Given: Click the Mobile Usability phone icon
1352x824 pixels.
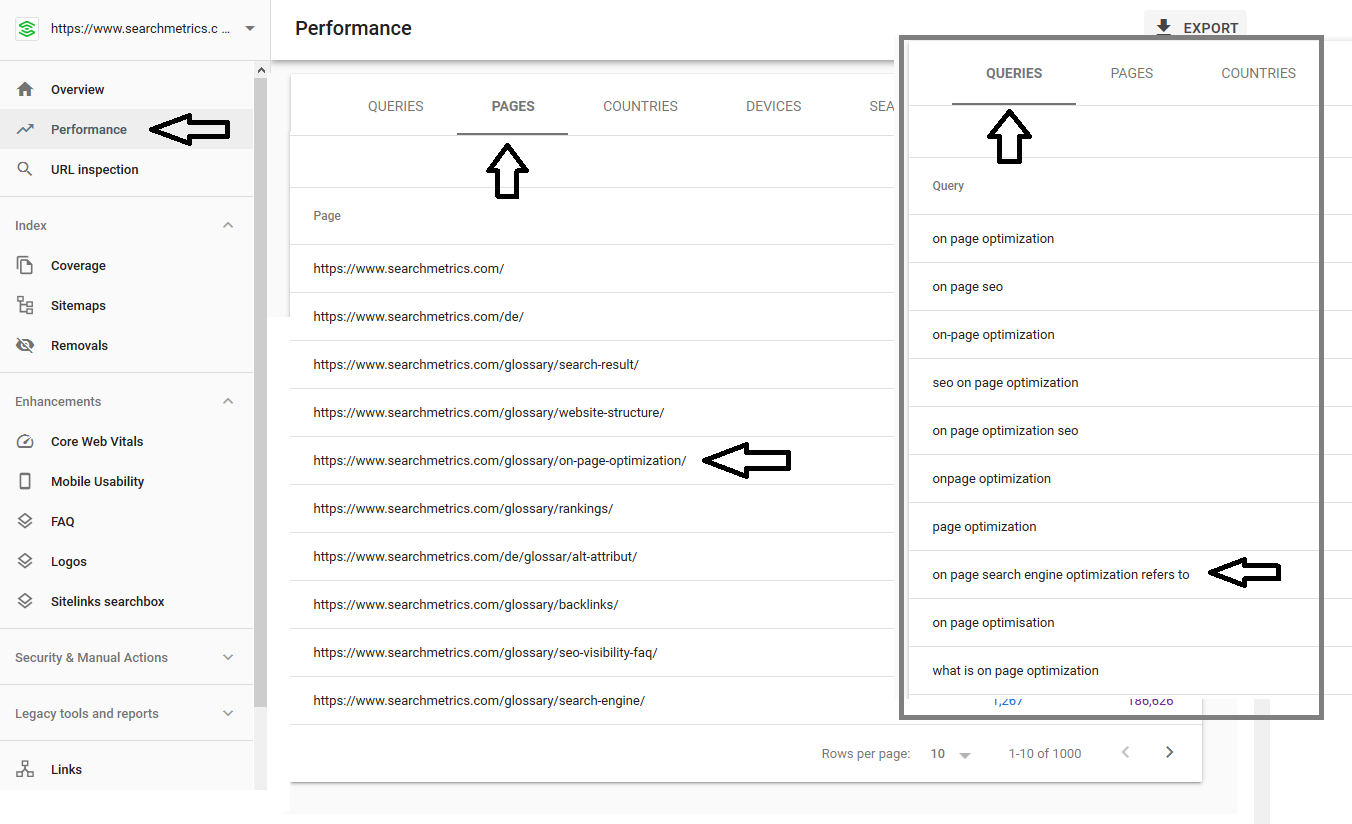Looking at the screenshot, I should [26, 481].
